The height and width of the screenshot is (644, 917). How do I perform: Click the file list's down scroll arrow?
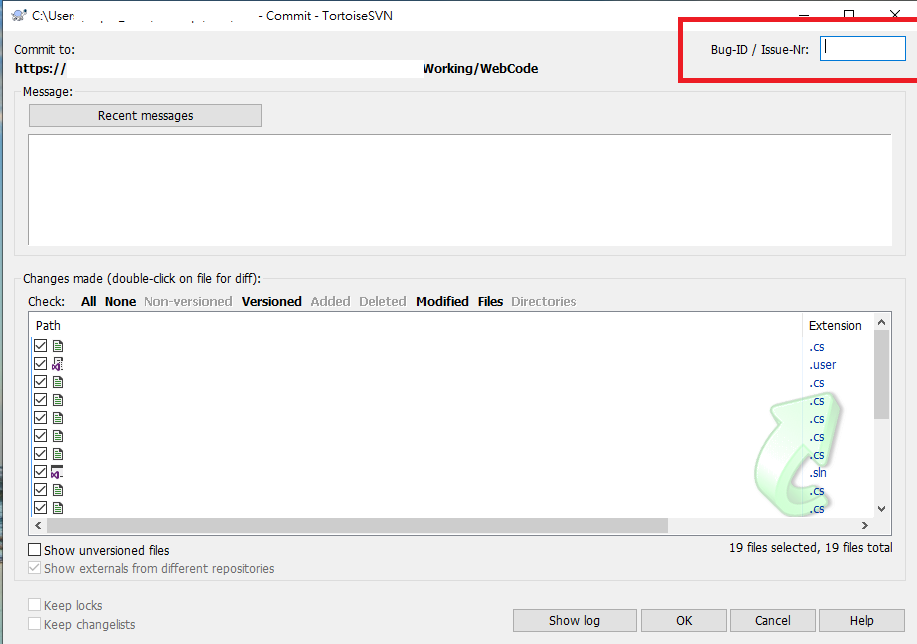881,509
